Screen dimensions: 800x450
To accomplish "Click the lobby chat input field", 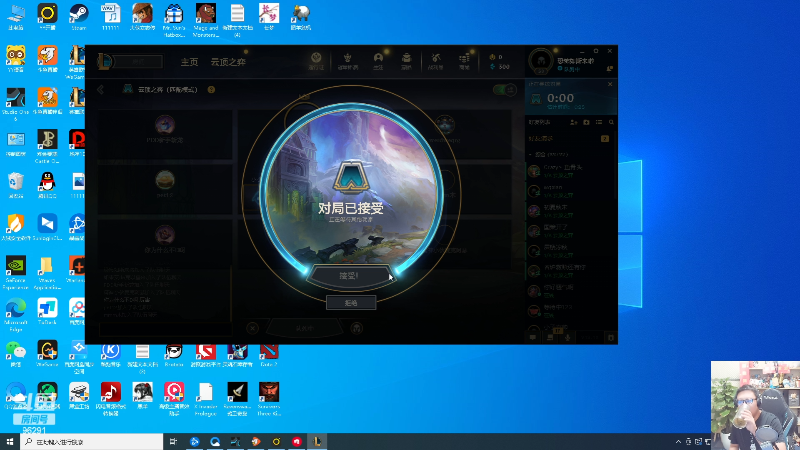I will coord(165,330).
